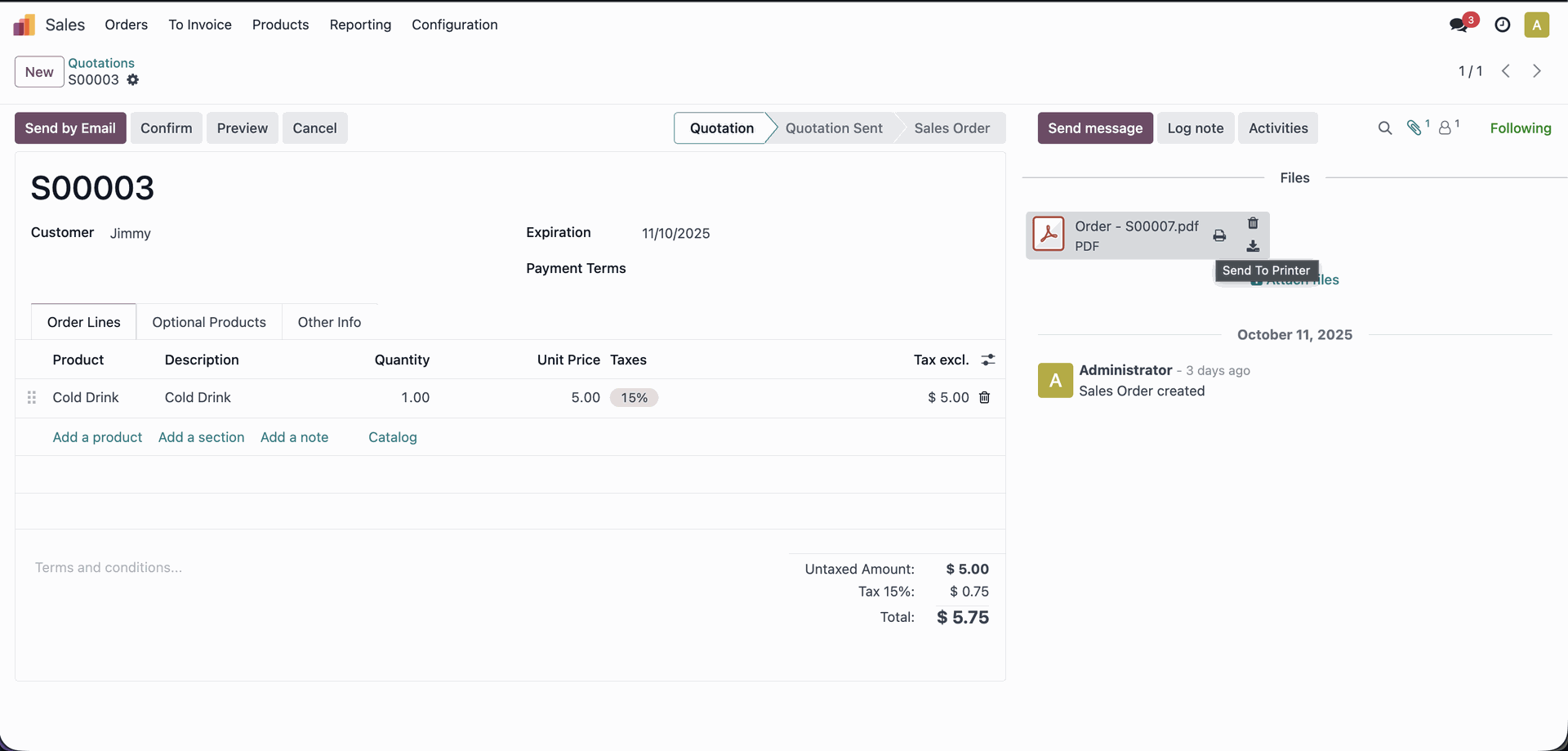The height and width of the screenshot is (751, 1568).
Task: Open the gear settings menu next to S00003
Action: click(133, 80)
